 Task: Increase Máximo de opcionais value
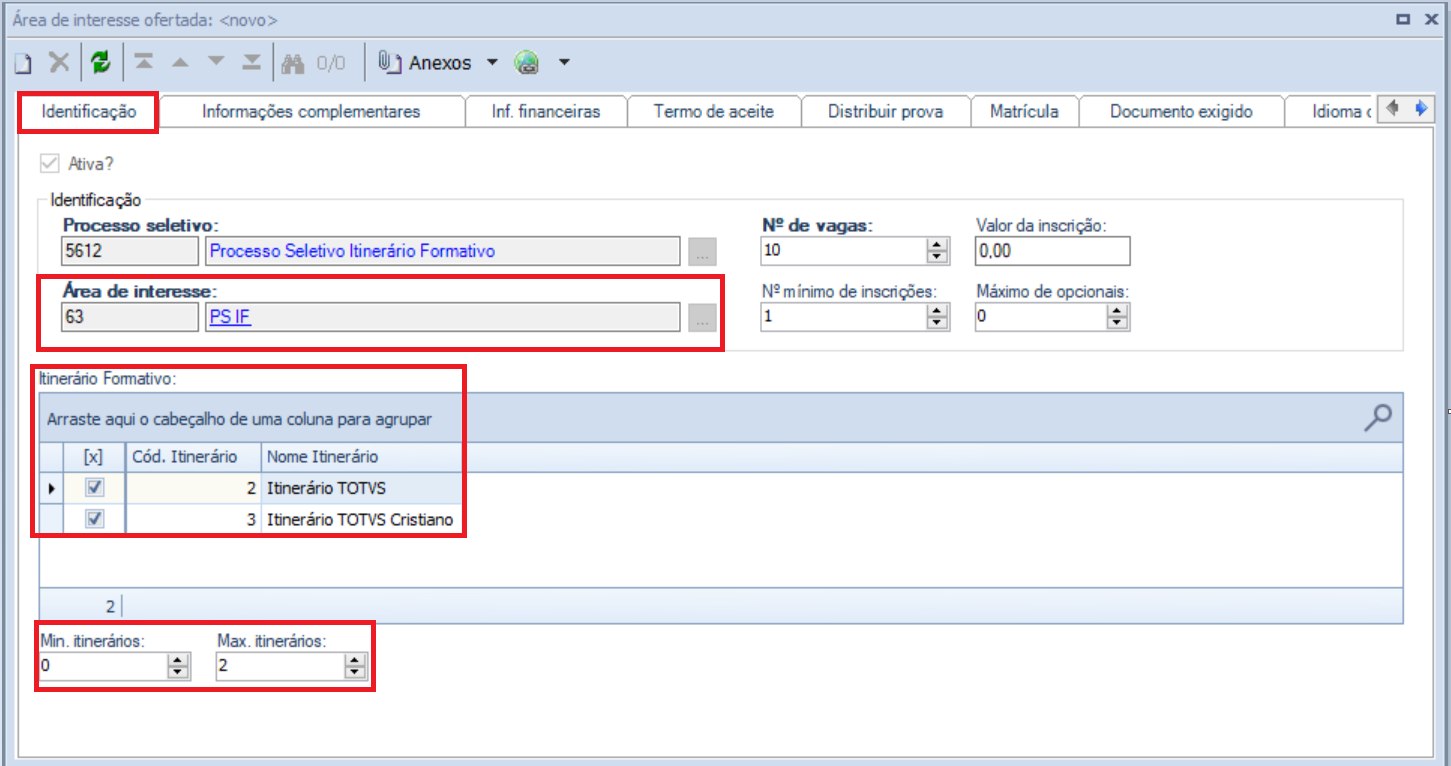1118,310
